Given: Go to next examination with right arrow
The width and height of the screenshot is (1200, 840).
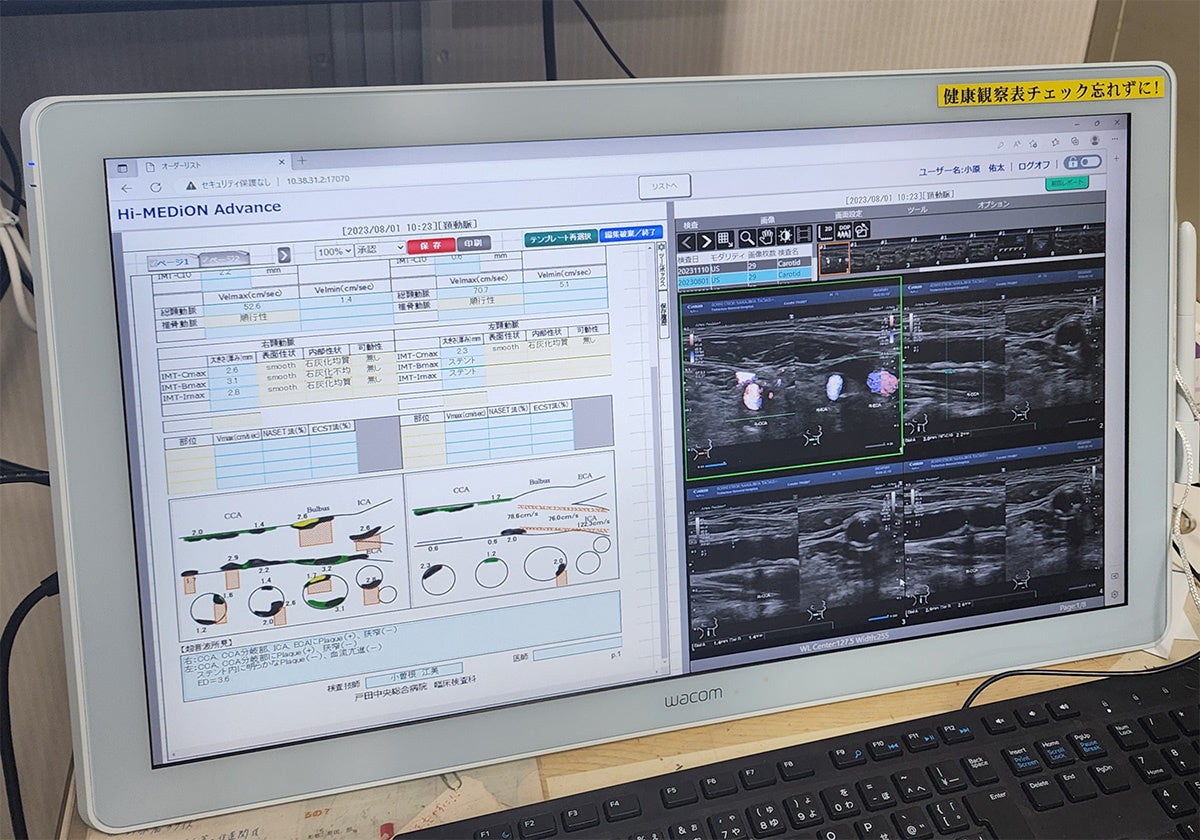Looking at the screenshot, I should [706, 242].
